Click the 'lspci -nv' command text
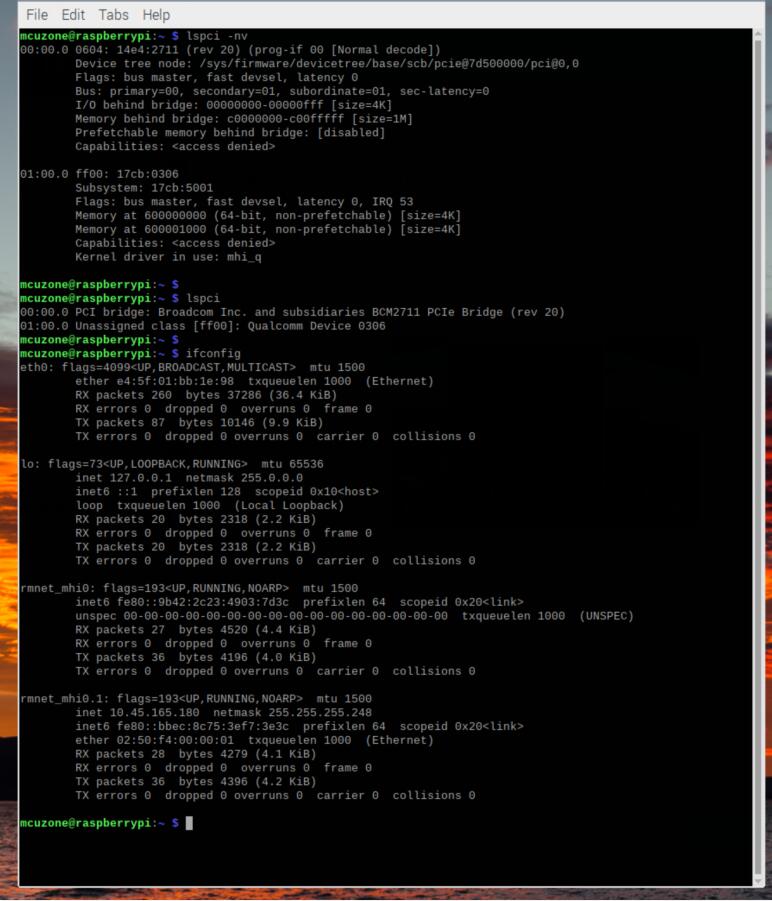This screenshot has height=901, width=772. pyautogui.click(x=217, y=36)
